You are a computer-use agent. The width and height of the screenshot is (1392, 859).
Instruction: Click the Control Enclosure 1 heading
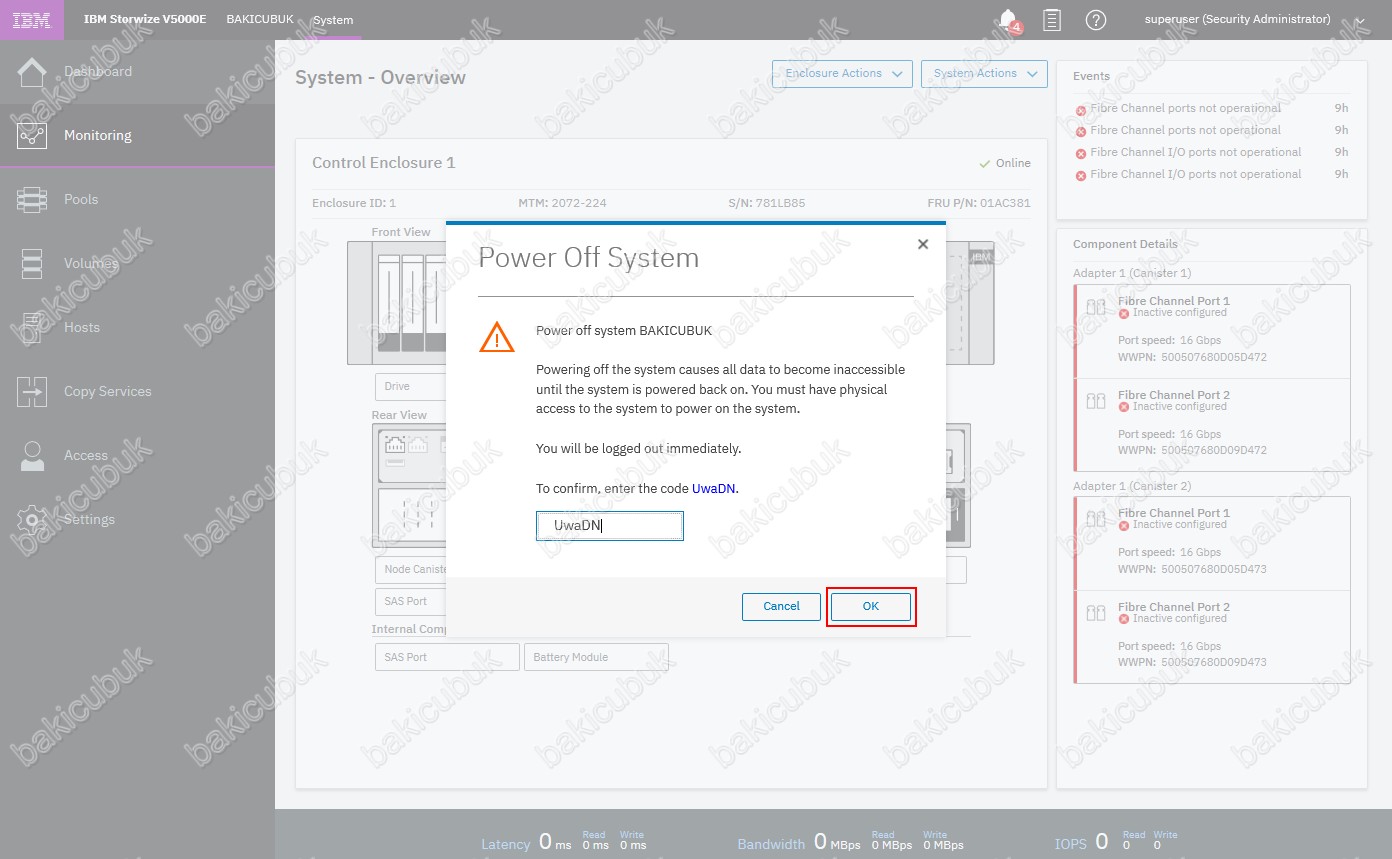pos(384,162)
